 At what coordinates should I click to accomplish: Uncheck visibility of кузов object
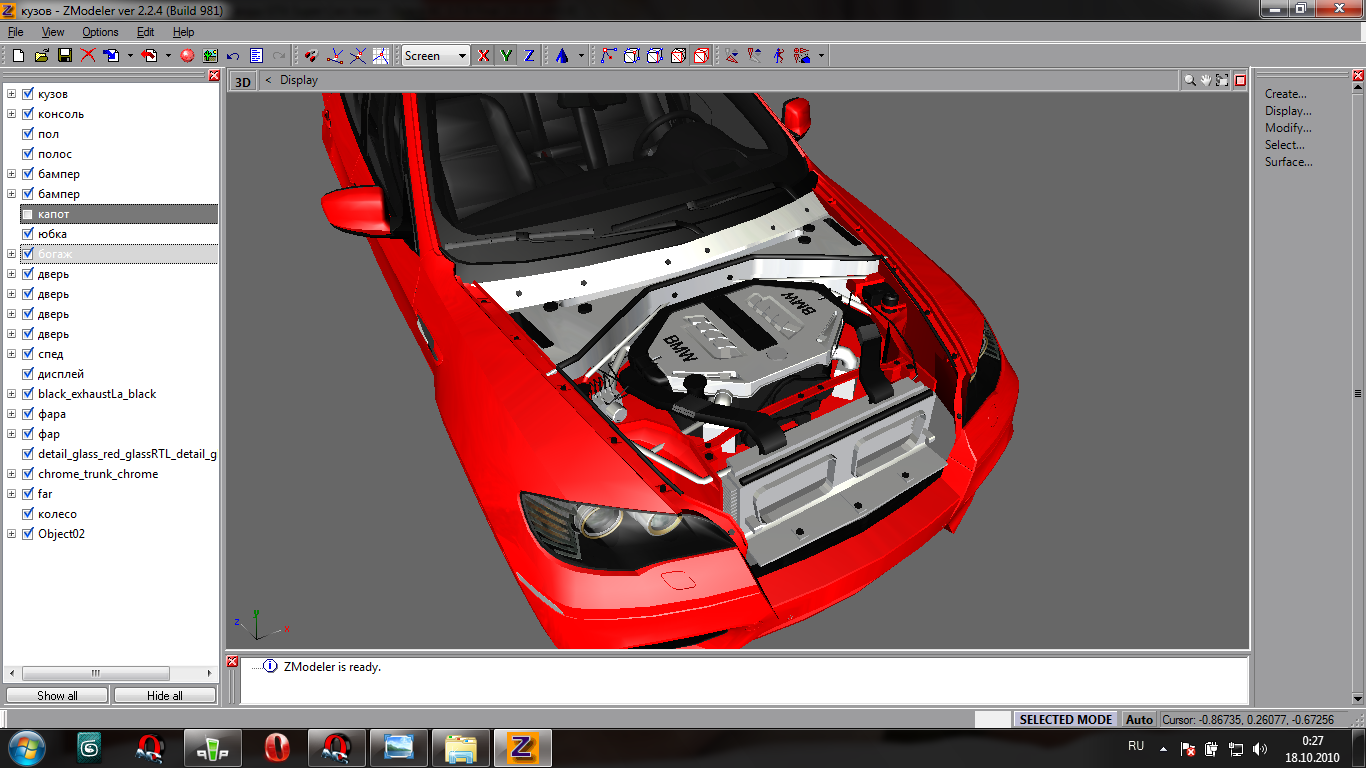(28, 94)
